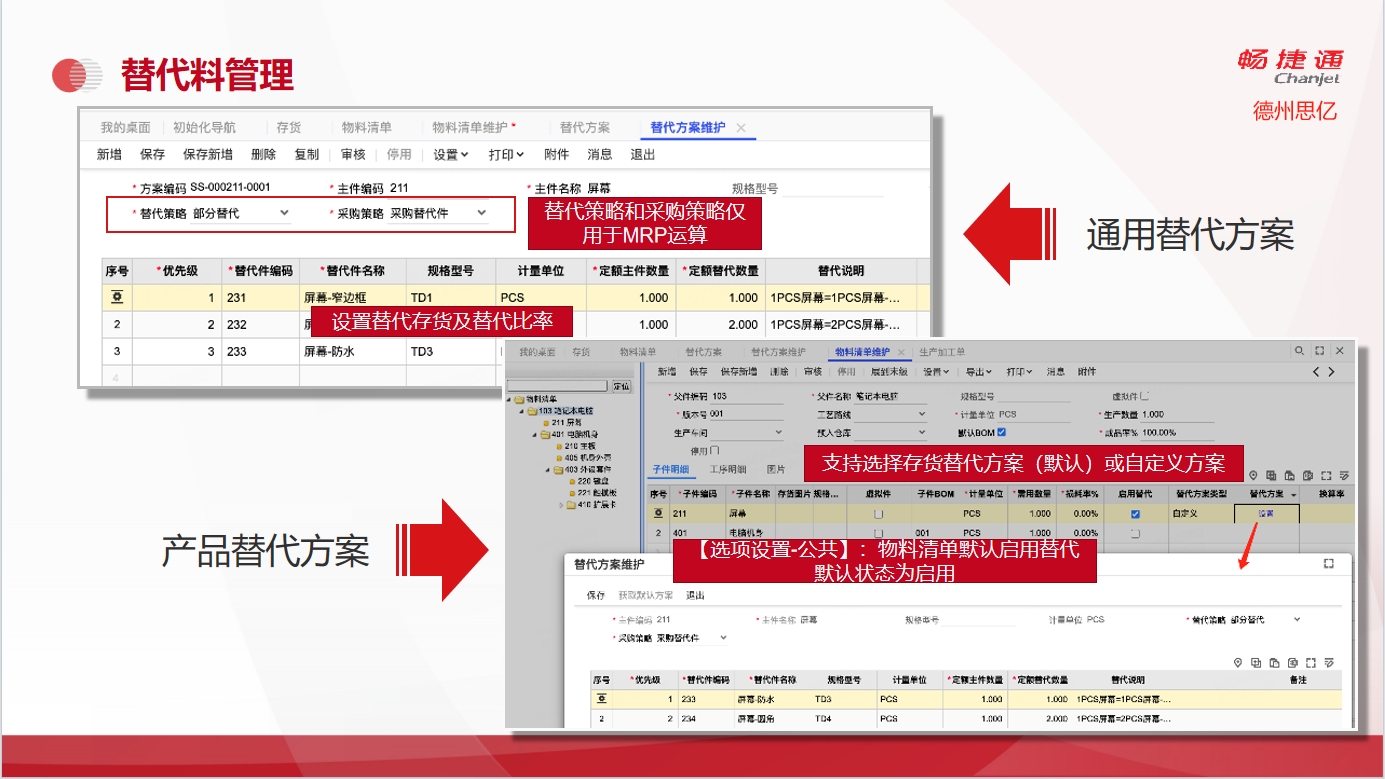Click the row icon of 子件 211 in BOM grid

(658, 513)
